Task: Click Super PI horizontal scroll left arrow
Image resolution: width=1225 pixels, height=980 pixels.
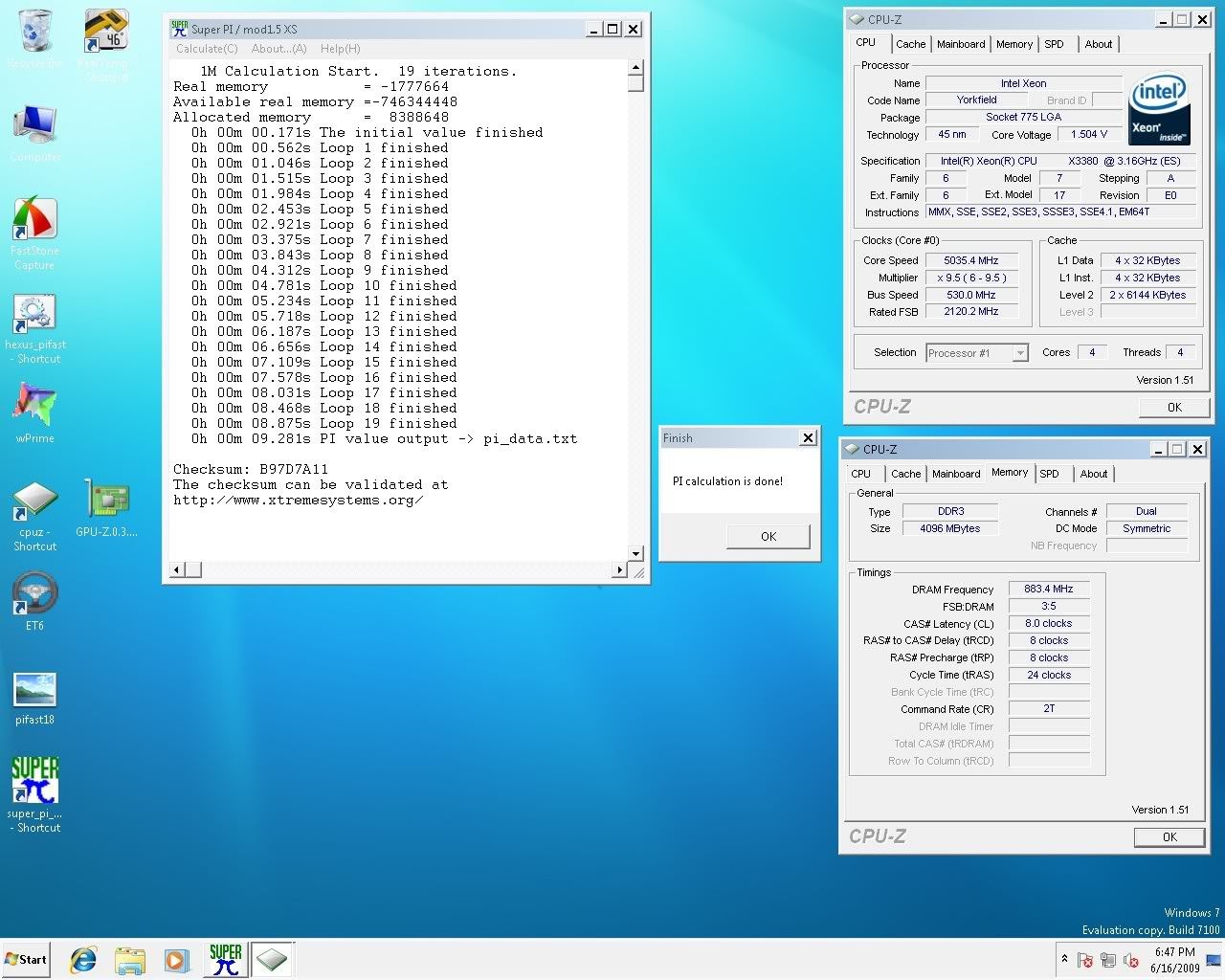Action: (x=176, y=570)
